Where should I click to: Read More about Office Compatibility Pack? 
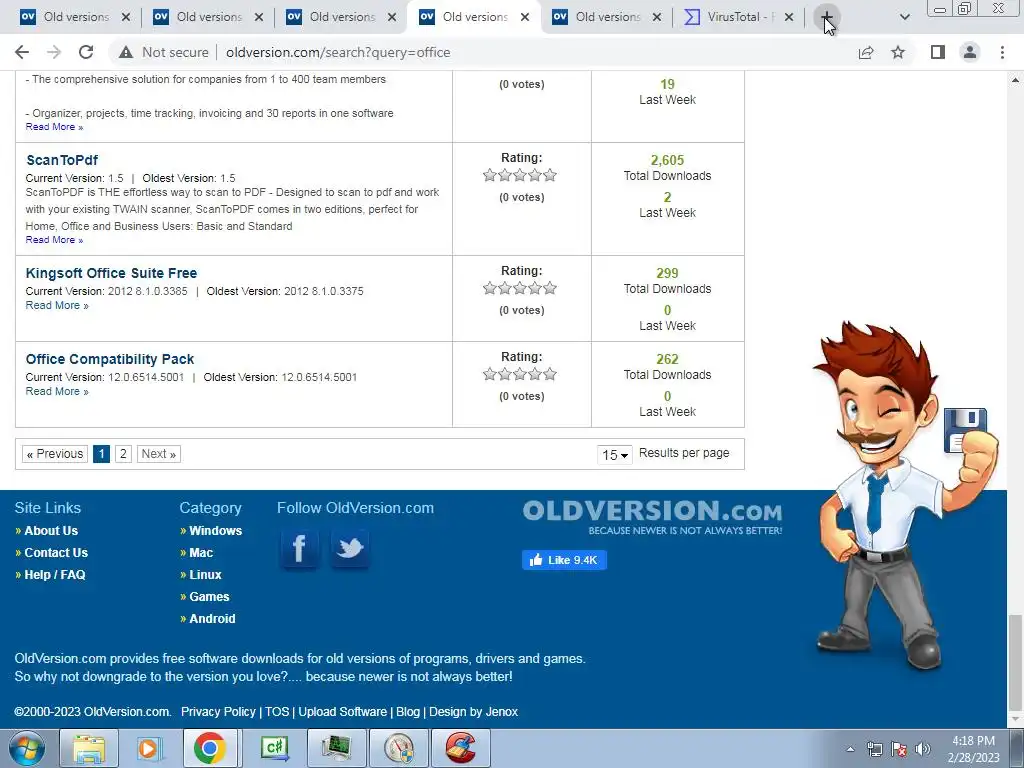pos(57,391)
